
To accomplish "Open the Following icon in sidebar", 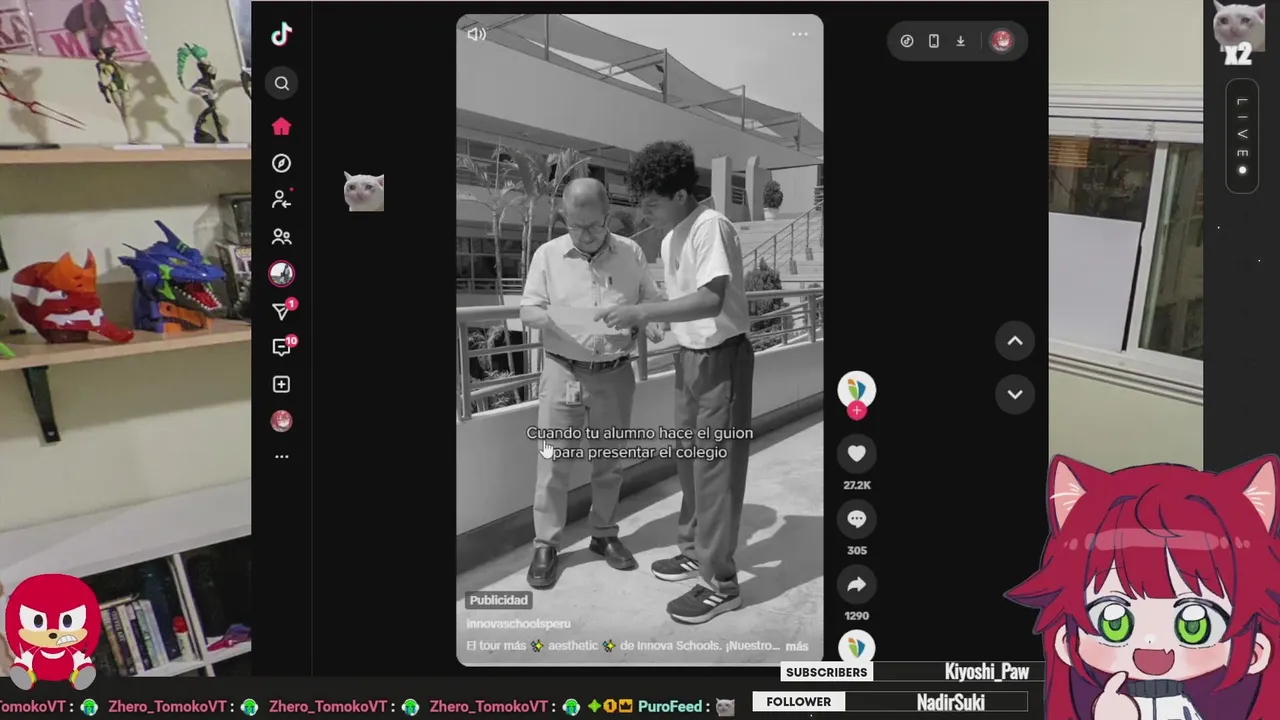I will click(x=281, y=200).
